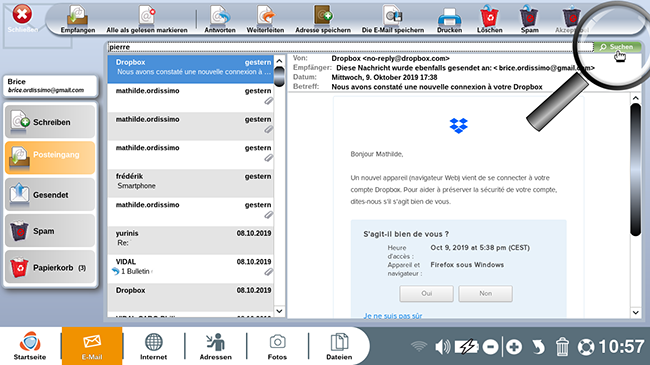This screenshot has height=365, width=650.
Task: Click the Empfangen icon to receive mail
Action: tap(78, 19)
